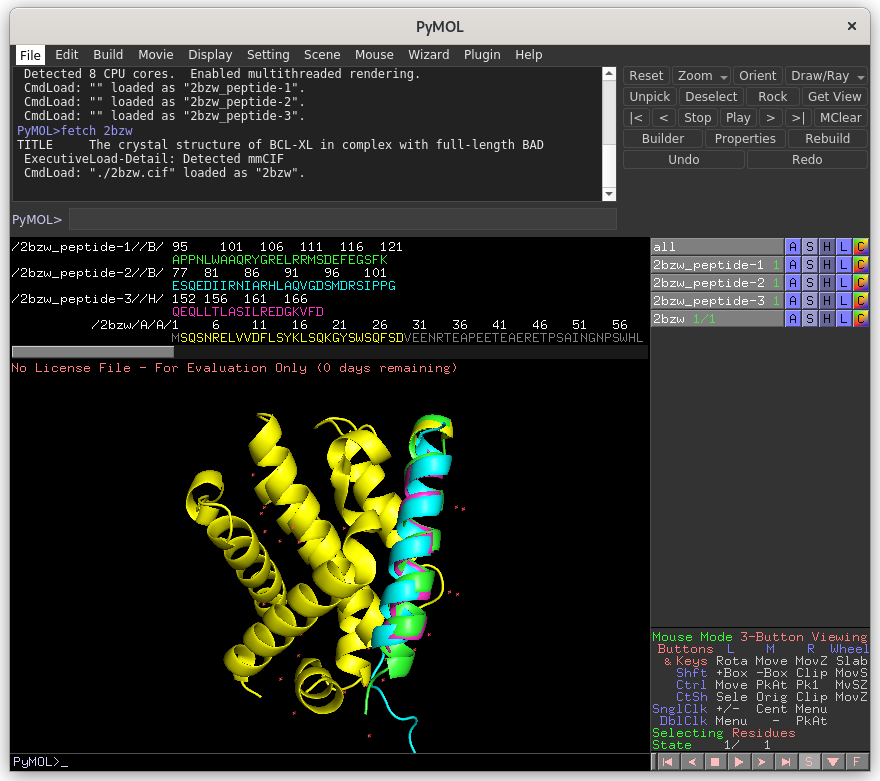Open Action menu for 2bzw_peptide-2
Screen dimensions: 880x781
792,282
